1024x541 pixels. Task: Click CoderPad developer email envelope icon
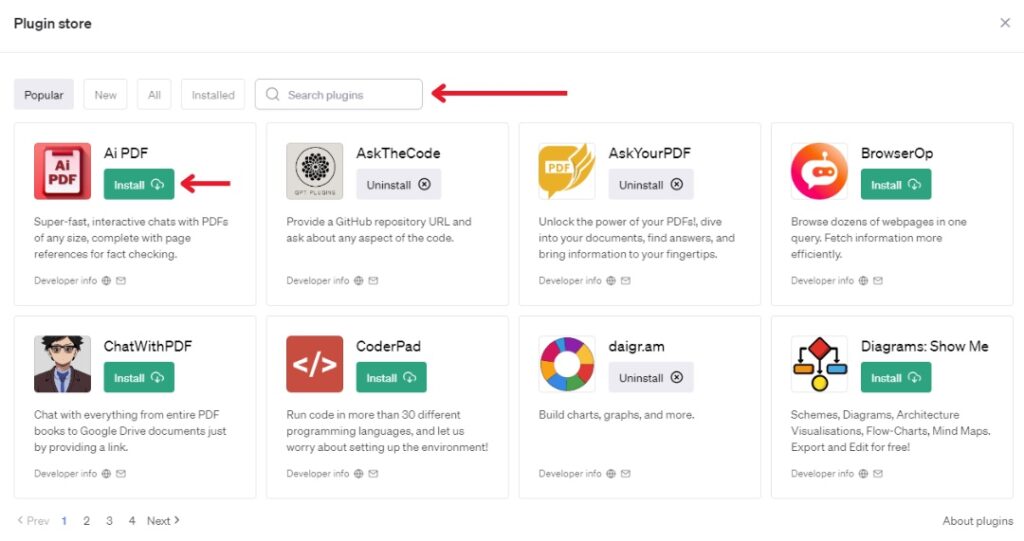(x=373, y=474)
